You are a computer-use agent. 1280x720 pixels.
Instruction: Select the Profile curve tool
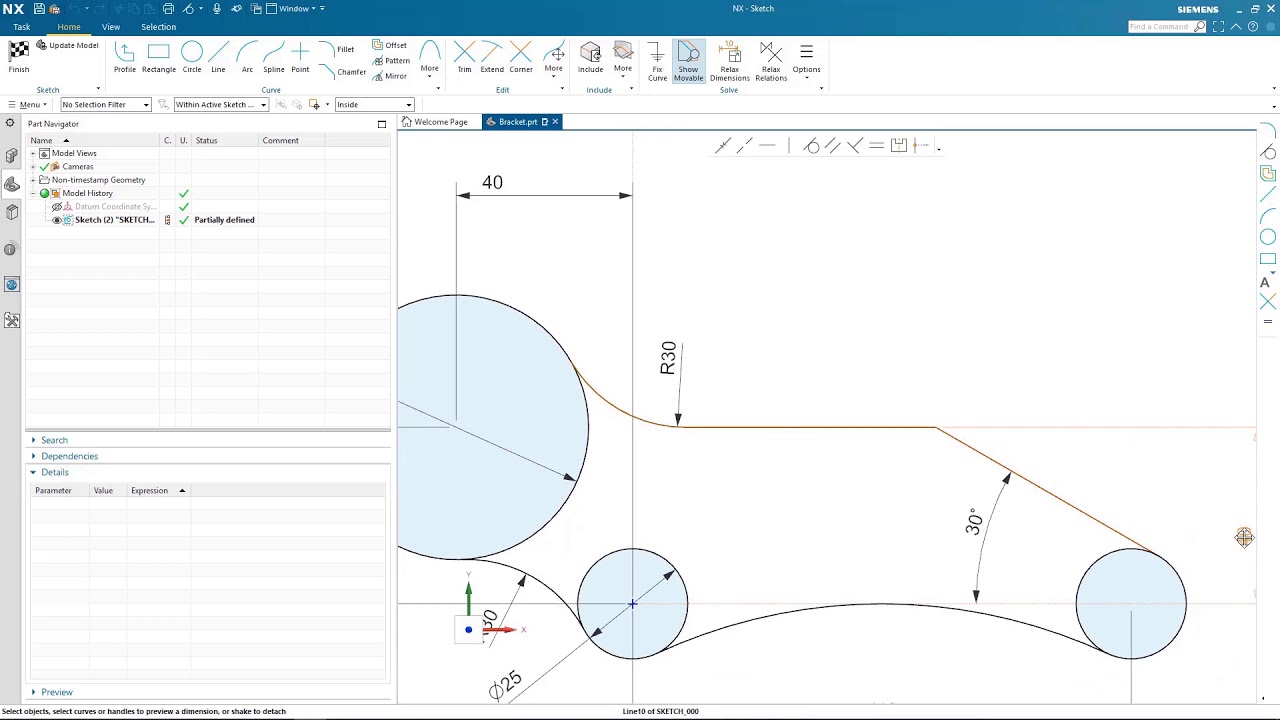pyautogui.click(x=125, y=57)
